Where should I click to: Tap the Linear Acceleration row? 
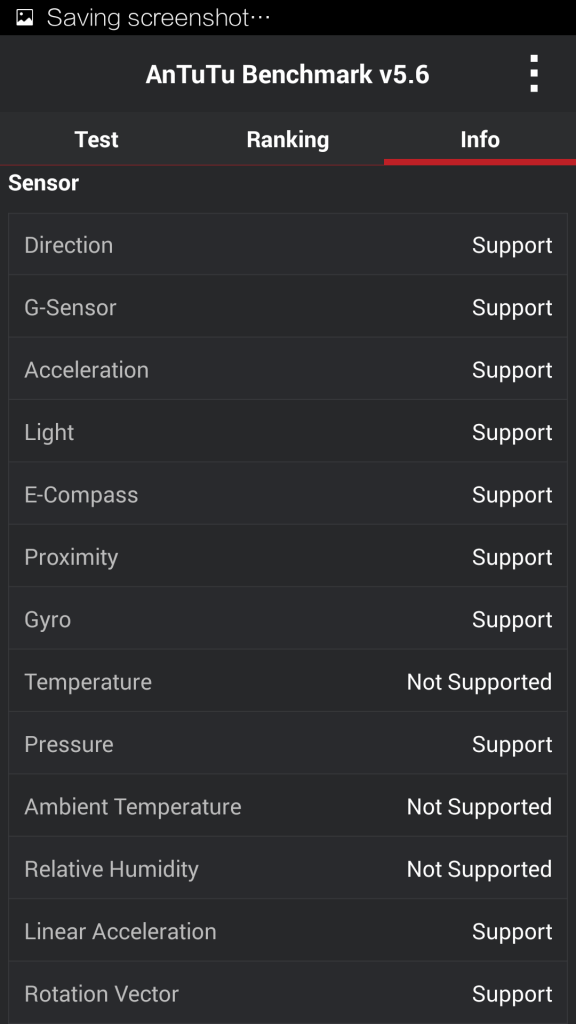pos(288,931)
